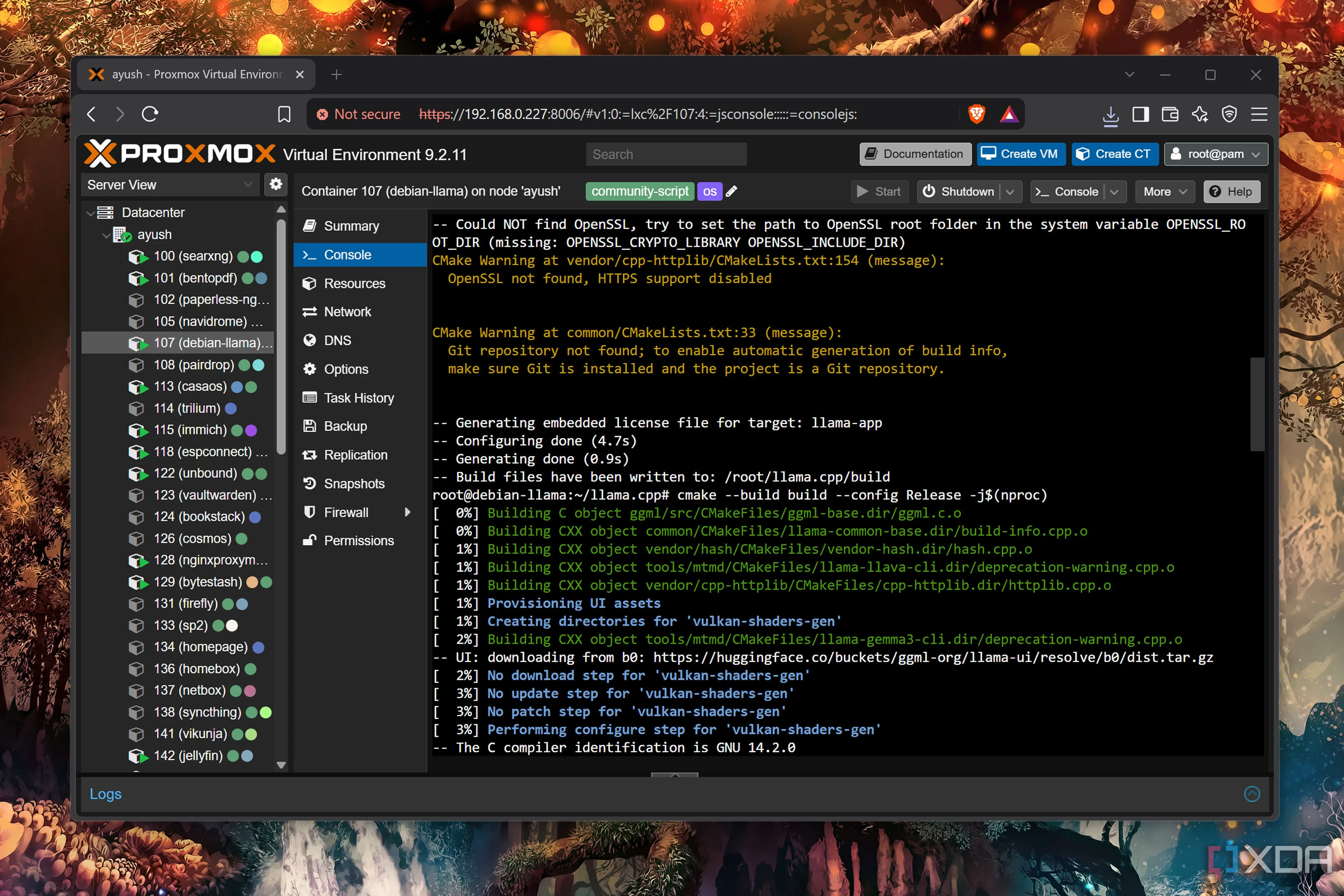This screenshot has height=896, width=1344.
Task: Click the Proxmox logo
Action: [180, 154]
